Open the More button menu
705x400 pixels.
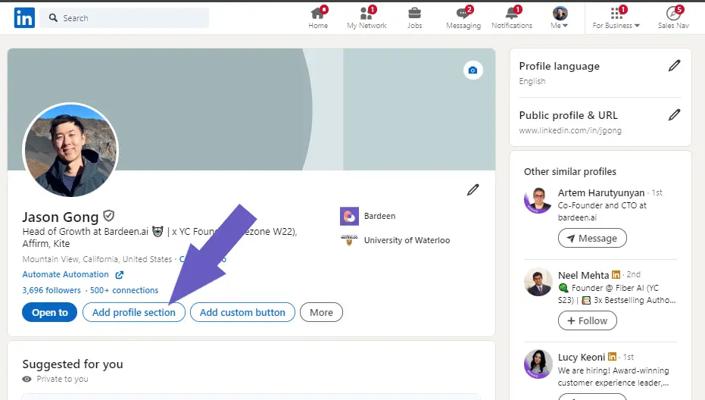pos(321,312)
